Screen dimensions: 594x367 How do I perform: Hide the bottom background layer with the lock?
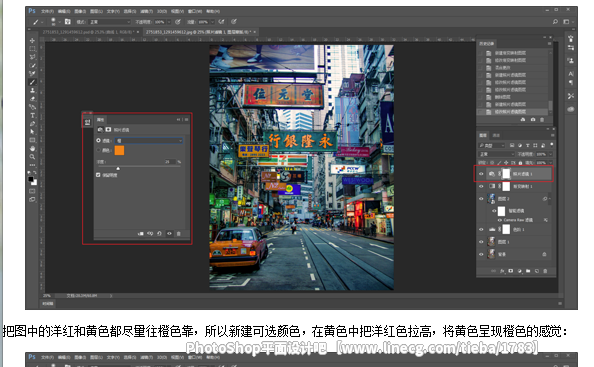(481, 254)
